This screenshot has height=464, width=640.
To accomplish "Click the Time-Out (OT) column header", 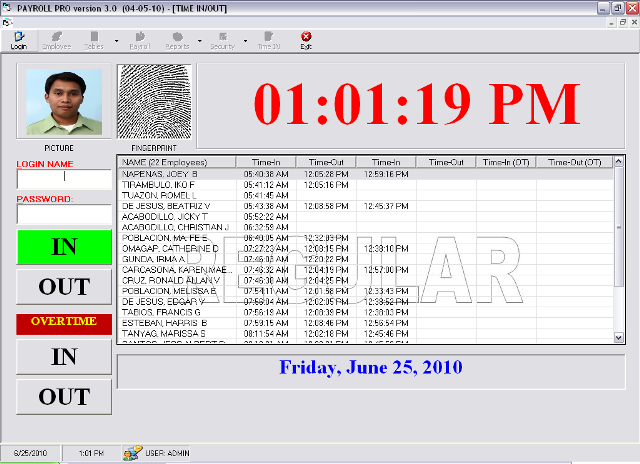I will pos(575,162).
